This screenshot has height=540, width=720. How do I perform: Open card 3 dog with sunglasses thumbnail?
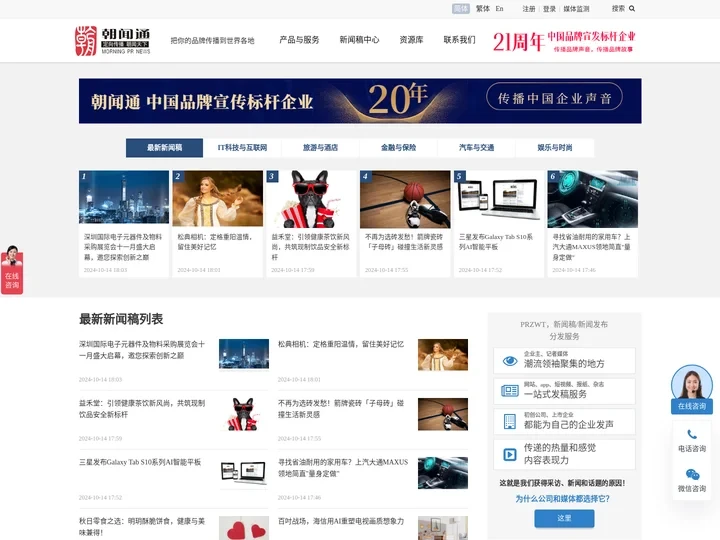click(311, 199)
